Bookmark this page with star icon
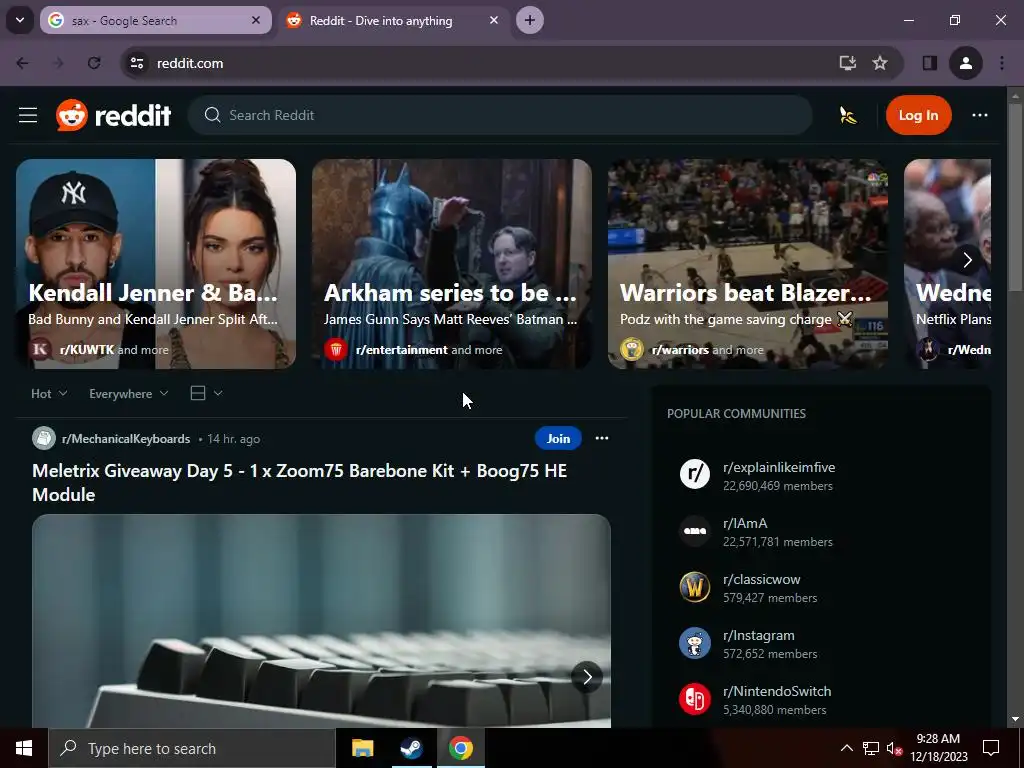The width and height of the screenshot is (1024, 768). point(880,63)
